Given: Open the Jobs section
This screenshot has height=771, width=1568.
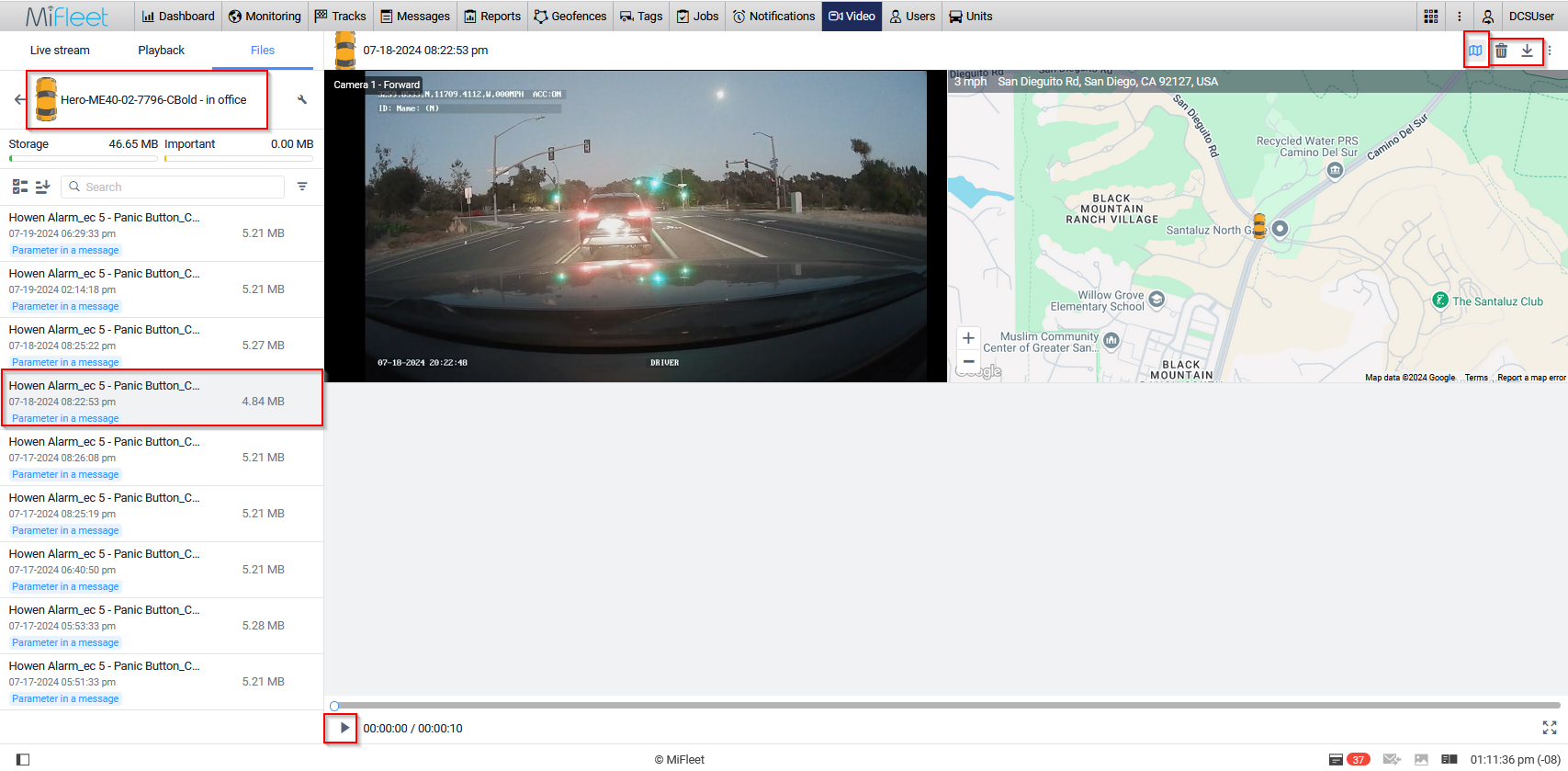Looking at the screenshot, I should click(x=697, y=16).
